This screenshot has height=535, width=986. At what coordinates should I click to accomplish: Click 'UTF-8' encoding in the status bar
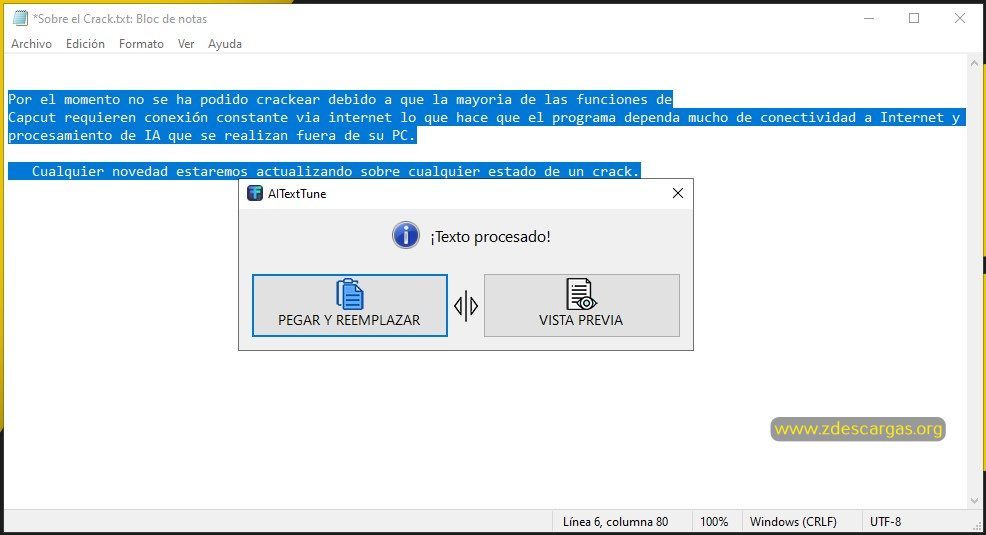tap(885, 522)
